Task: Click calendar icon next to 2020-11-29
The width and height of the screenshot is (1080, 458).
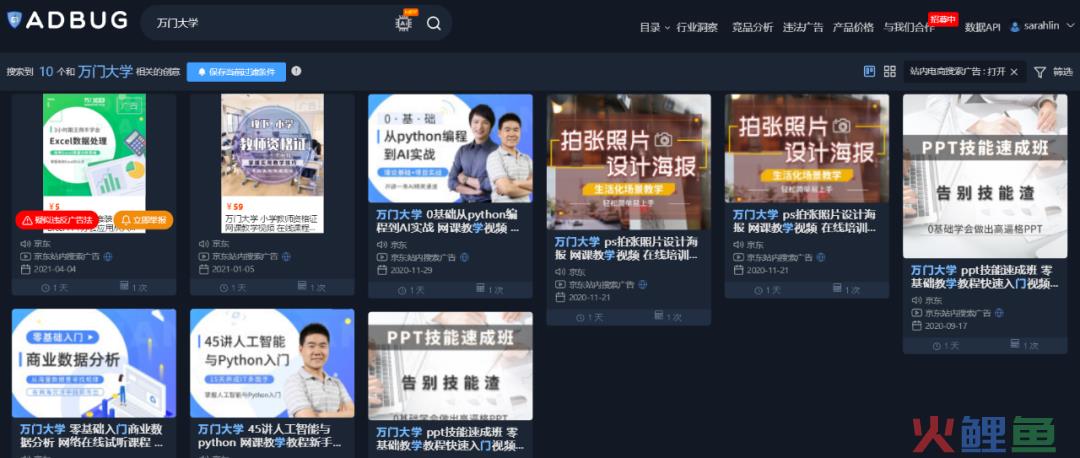Action: coord(382,270)
